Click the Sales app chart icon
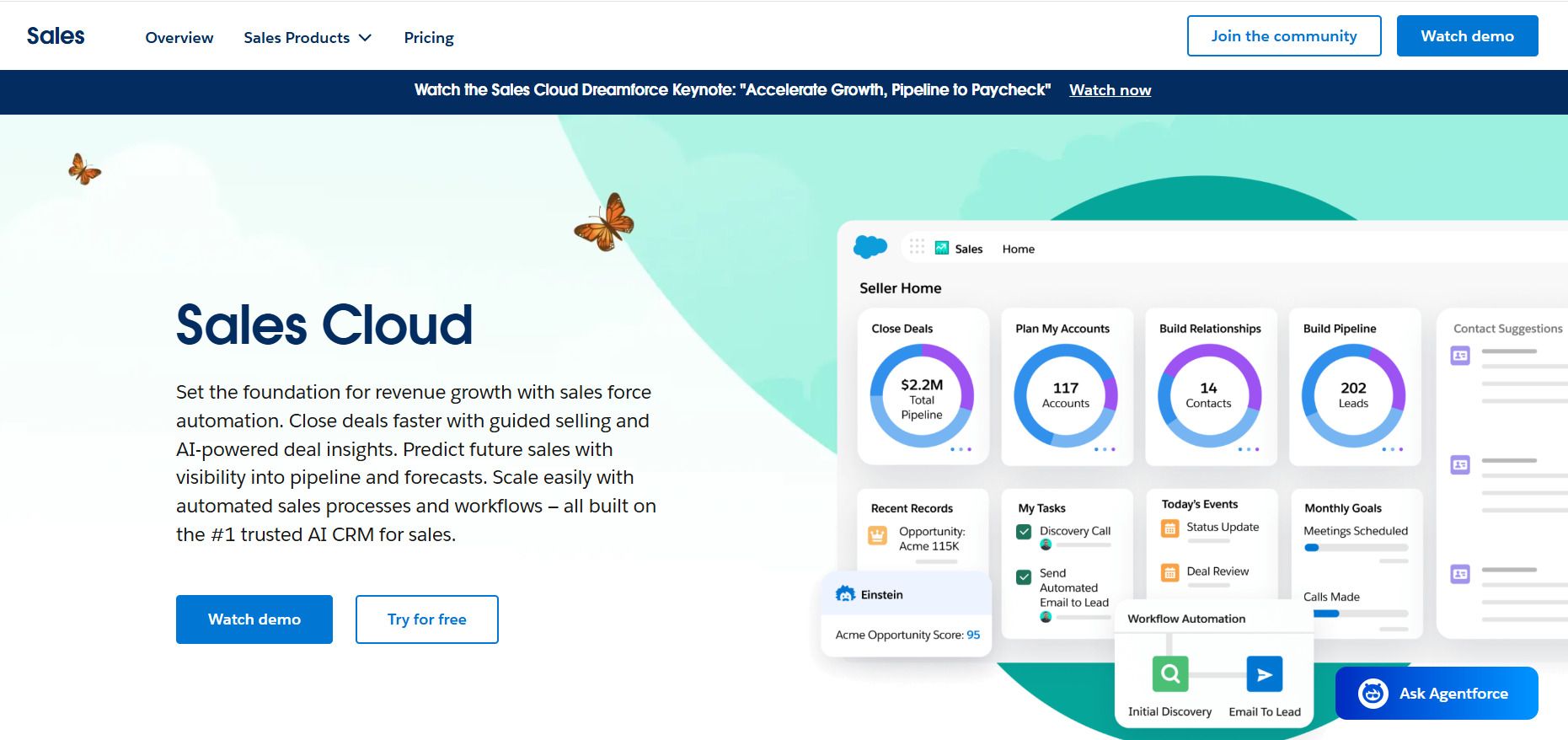The image size is (1568, 740). (942, 248)
